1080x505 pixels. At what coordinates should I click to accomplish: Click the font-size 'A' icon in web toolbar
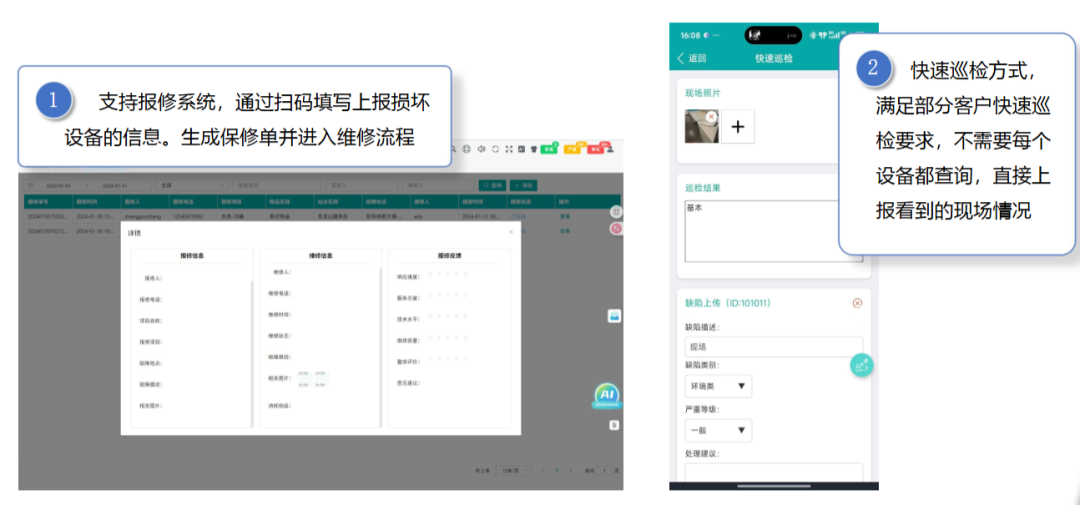521,149
